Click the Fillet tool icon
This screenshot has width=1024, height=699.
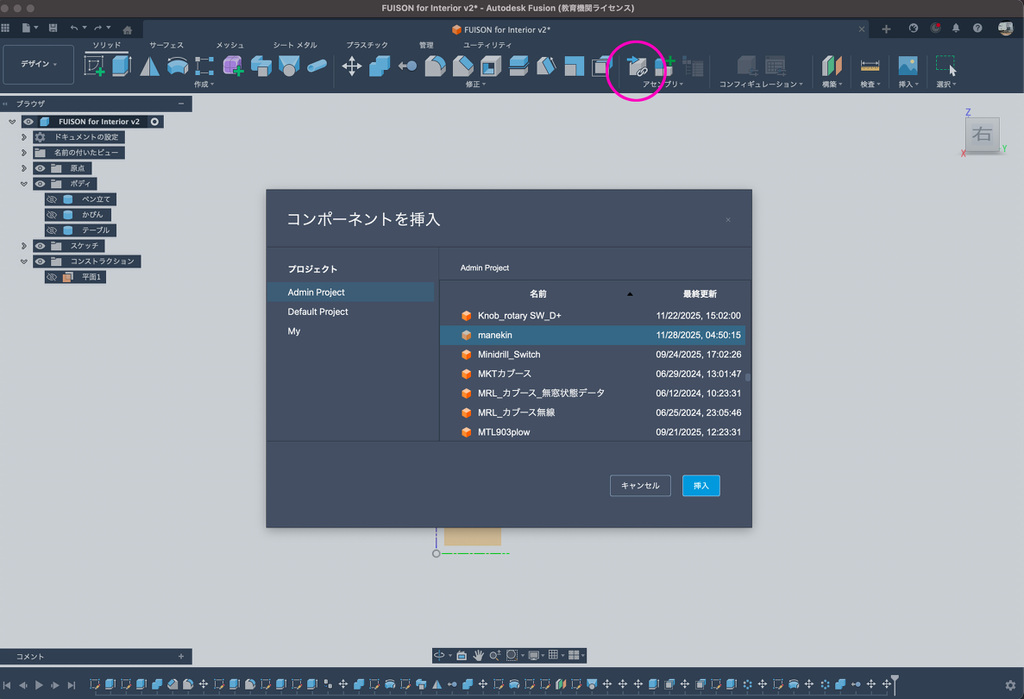(x=435, y=66)
